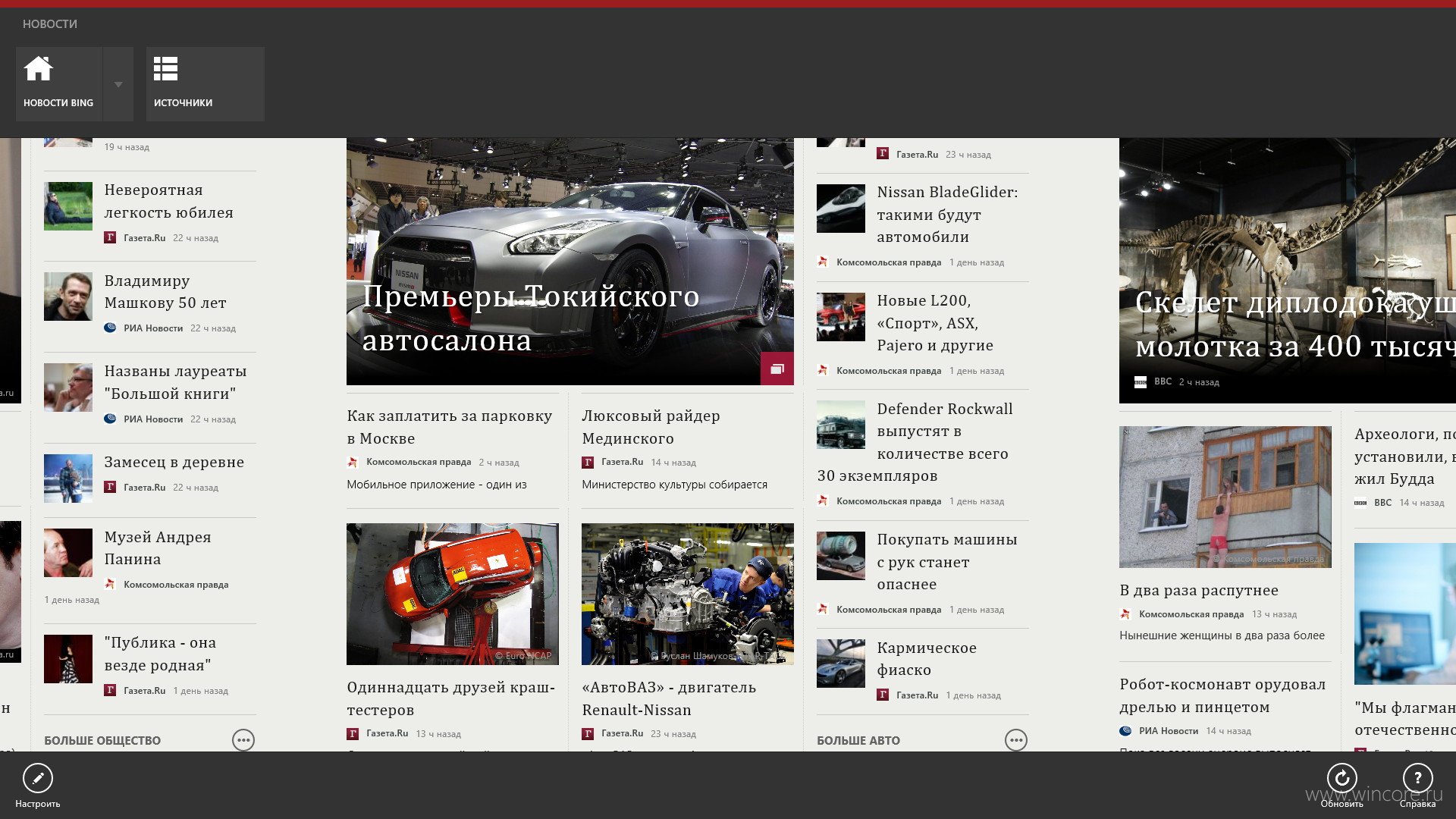The image size is (1456, 819).
Task: Open article Кармическое фиаско
Action: [x=927, y=658]
